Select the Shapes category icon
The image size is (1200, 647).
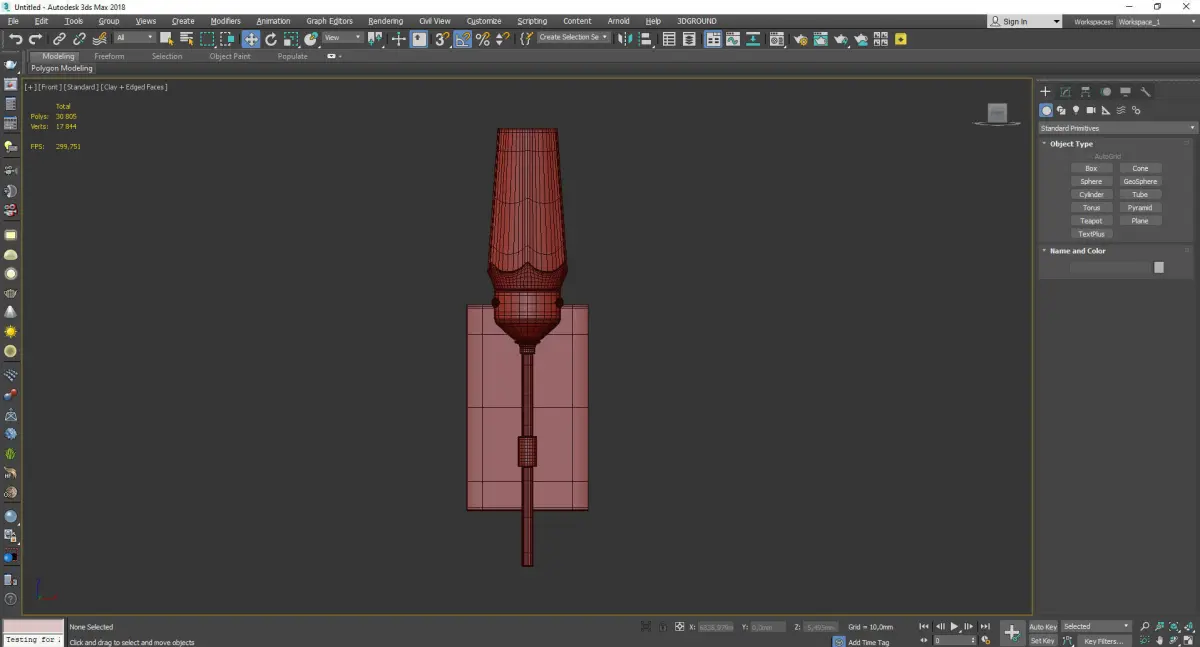tap(1061, 110)
